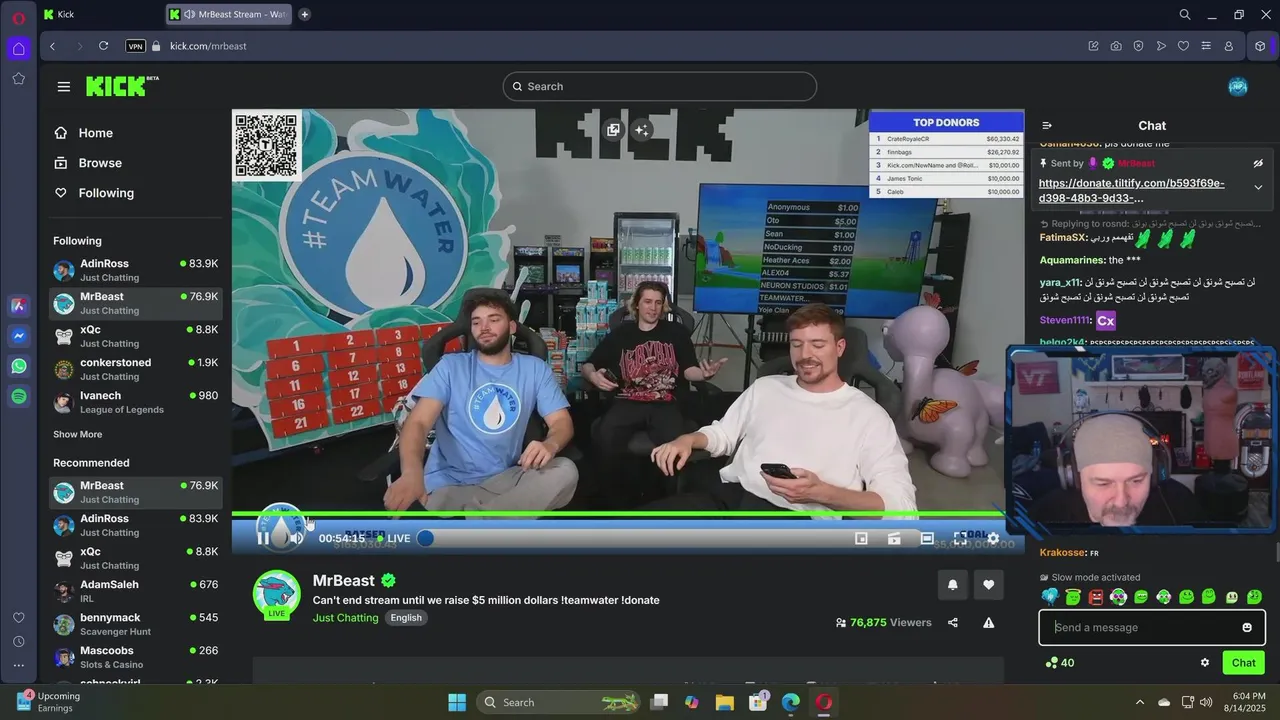1280x720 pixels.
Task: Toggle the mini player icon
Action: point(861,538)
